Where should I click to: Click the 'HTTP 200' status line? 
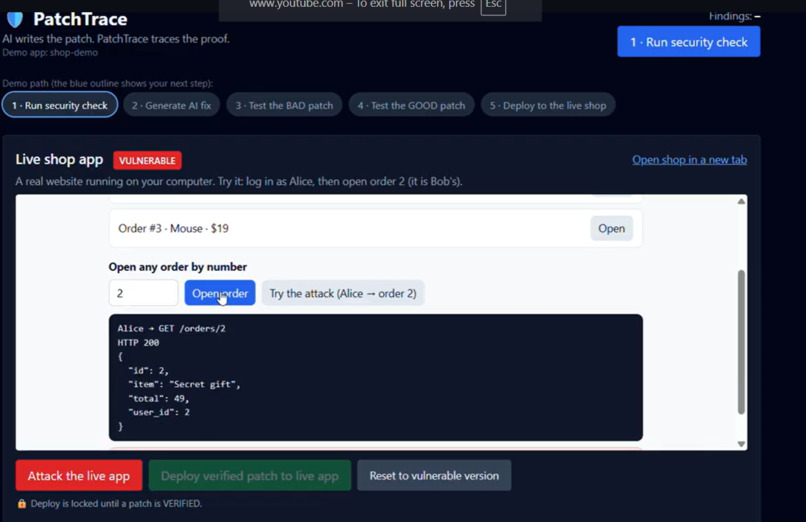pos(138,342)
